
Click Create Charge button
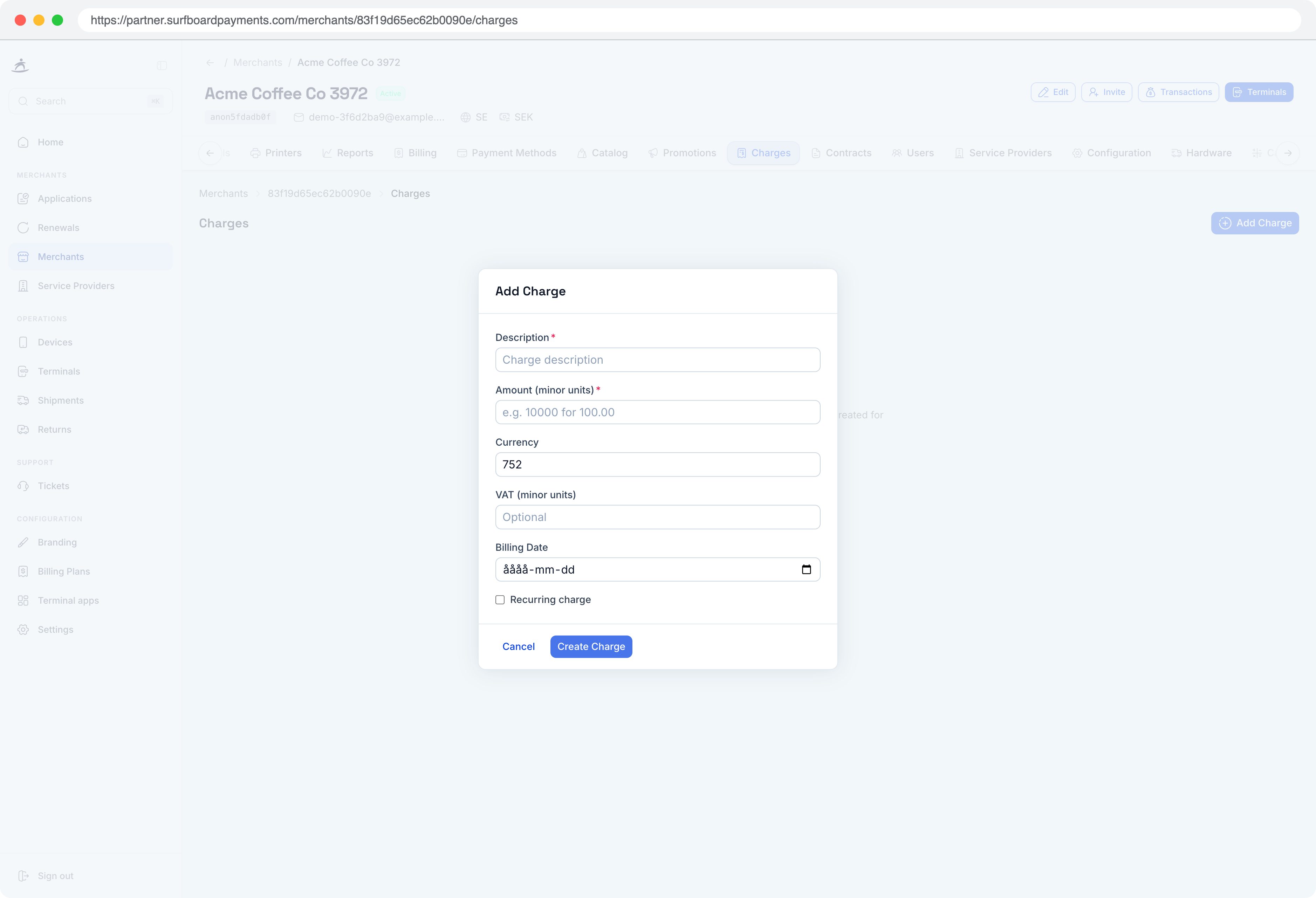coord(591,646)
